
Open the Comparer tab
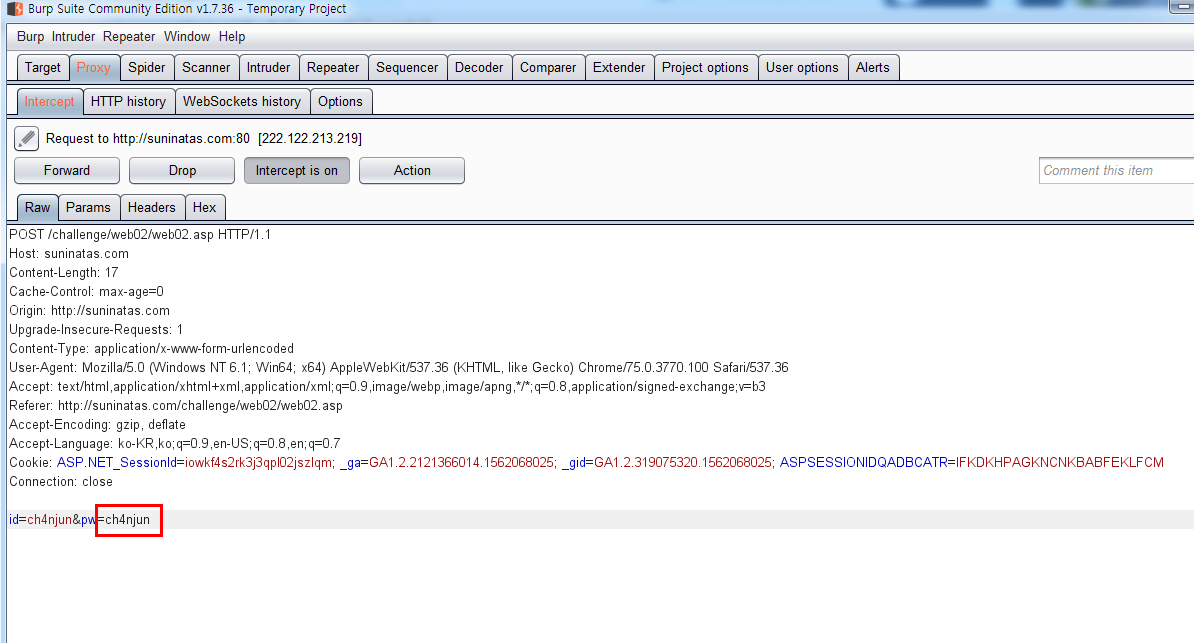coord(548,68)
